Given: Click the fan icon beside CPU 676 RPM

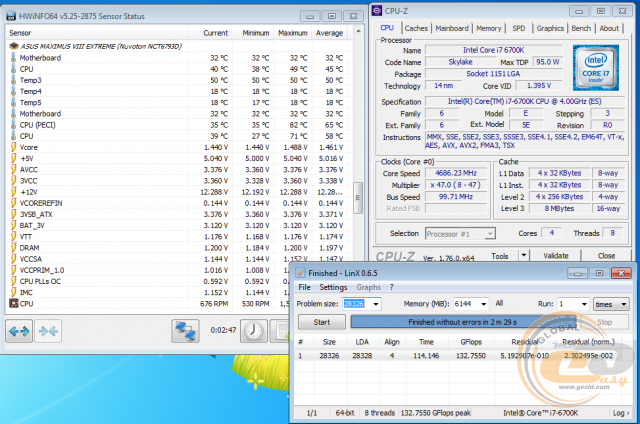Looking at the screenshot, I should [13, 303].
